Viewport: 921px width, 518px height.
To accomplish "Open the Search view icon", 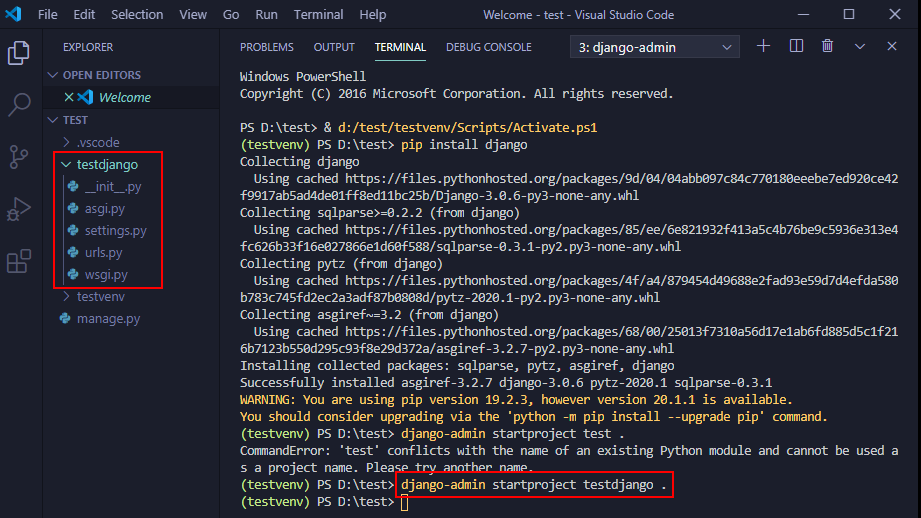I will pos(19,105).
